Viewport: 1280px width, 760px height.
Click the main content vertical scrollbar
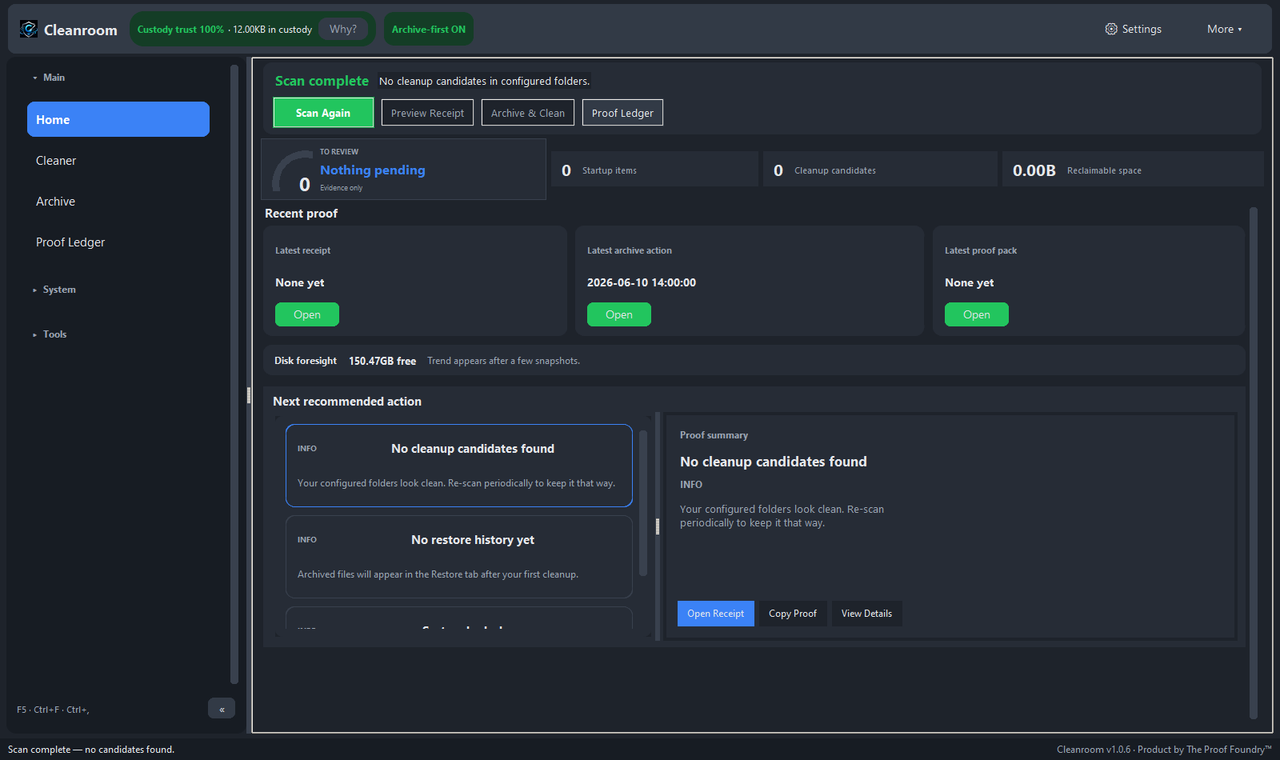click(1253, 462)
